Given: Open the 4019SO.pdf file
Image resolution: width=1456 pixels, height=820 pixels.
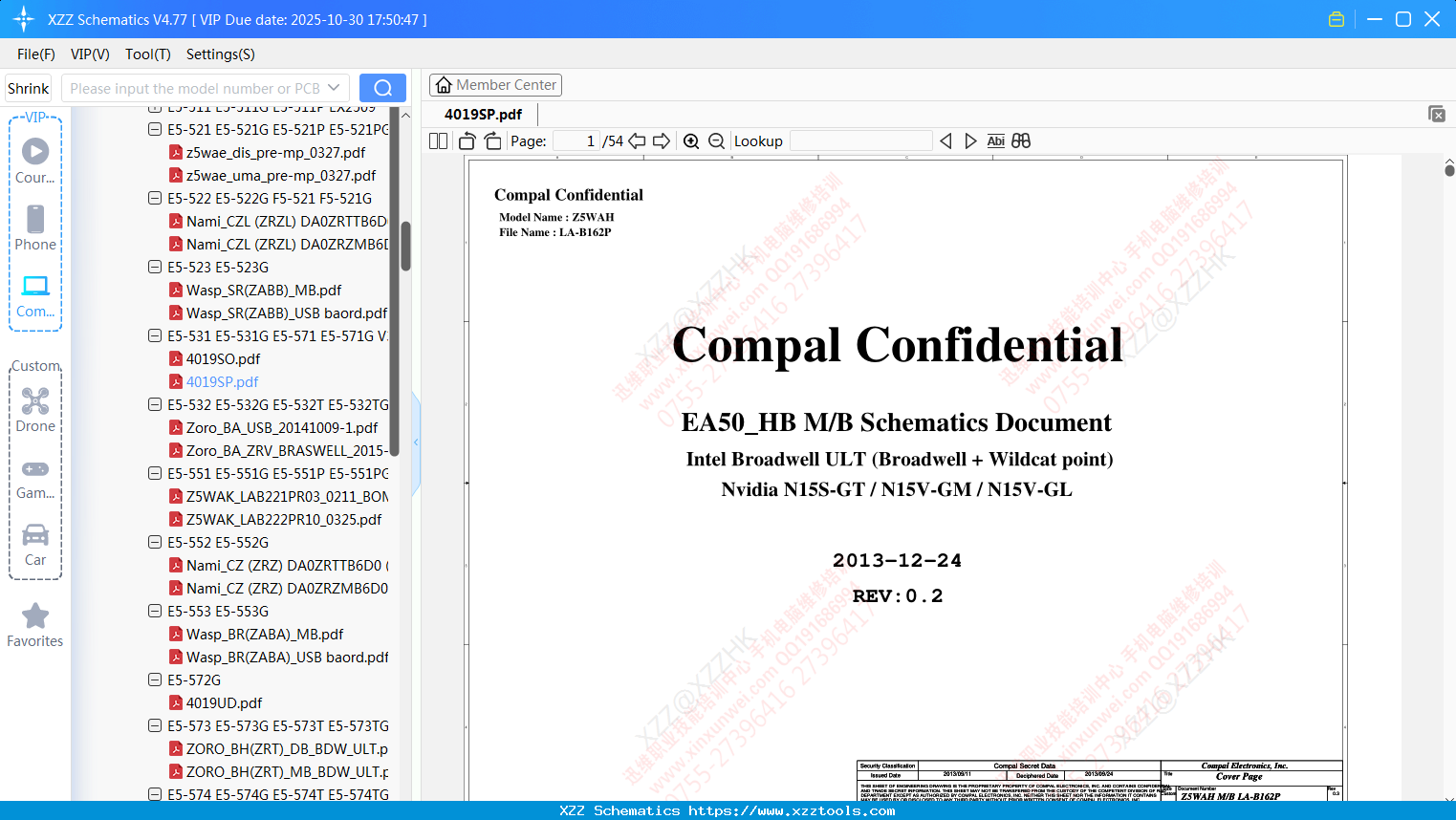Looking at the screenshot, I should pos(223,359).
